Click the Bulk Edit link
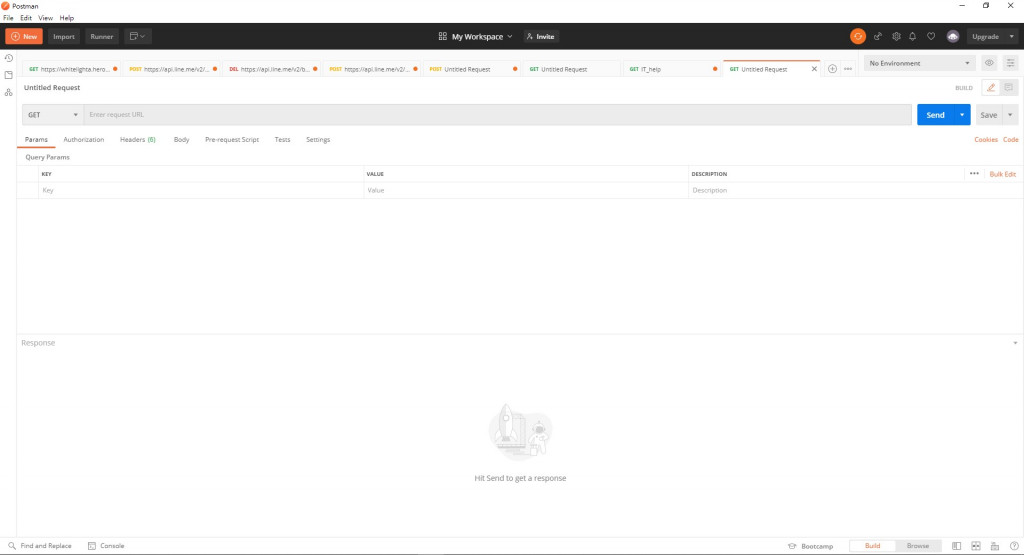1024x555 pixels. click(1002, 174)
